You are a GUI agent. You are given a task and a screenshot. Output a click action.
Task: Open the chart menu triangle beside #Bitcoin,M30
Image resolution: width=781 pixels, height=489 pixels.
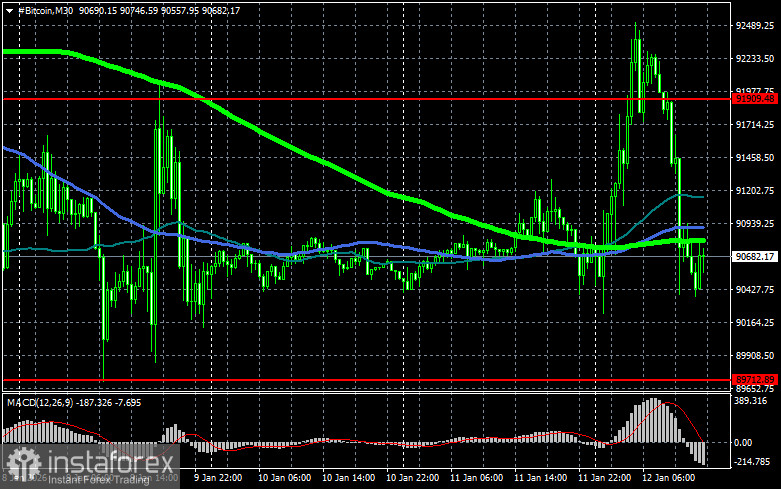(x=9, y=10)
